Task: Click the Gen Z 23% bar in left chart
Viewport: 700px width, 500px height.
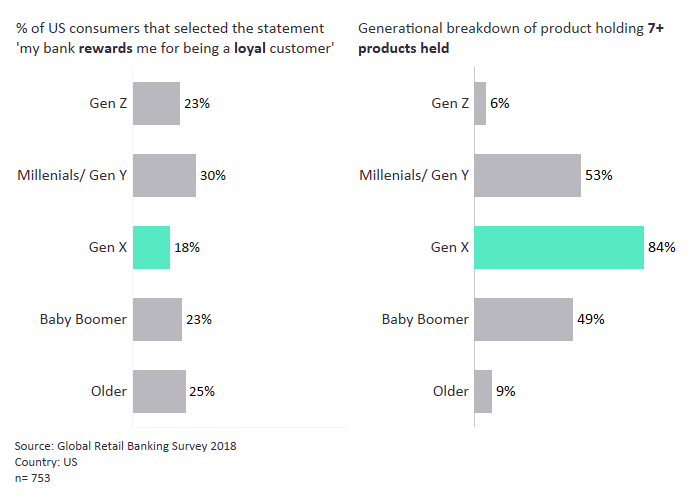Action: click(x=156, y=103)
